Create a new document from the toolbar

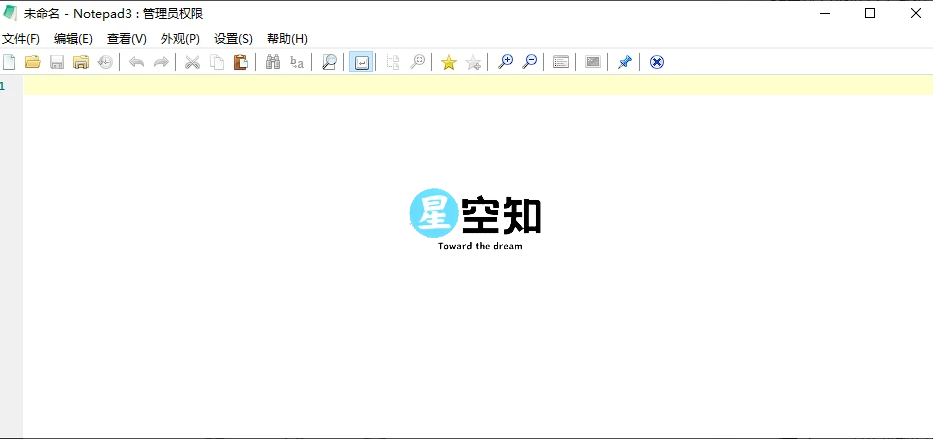tap(9, 62)
